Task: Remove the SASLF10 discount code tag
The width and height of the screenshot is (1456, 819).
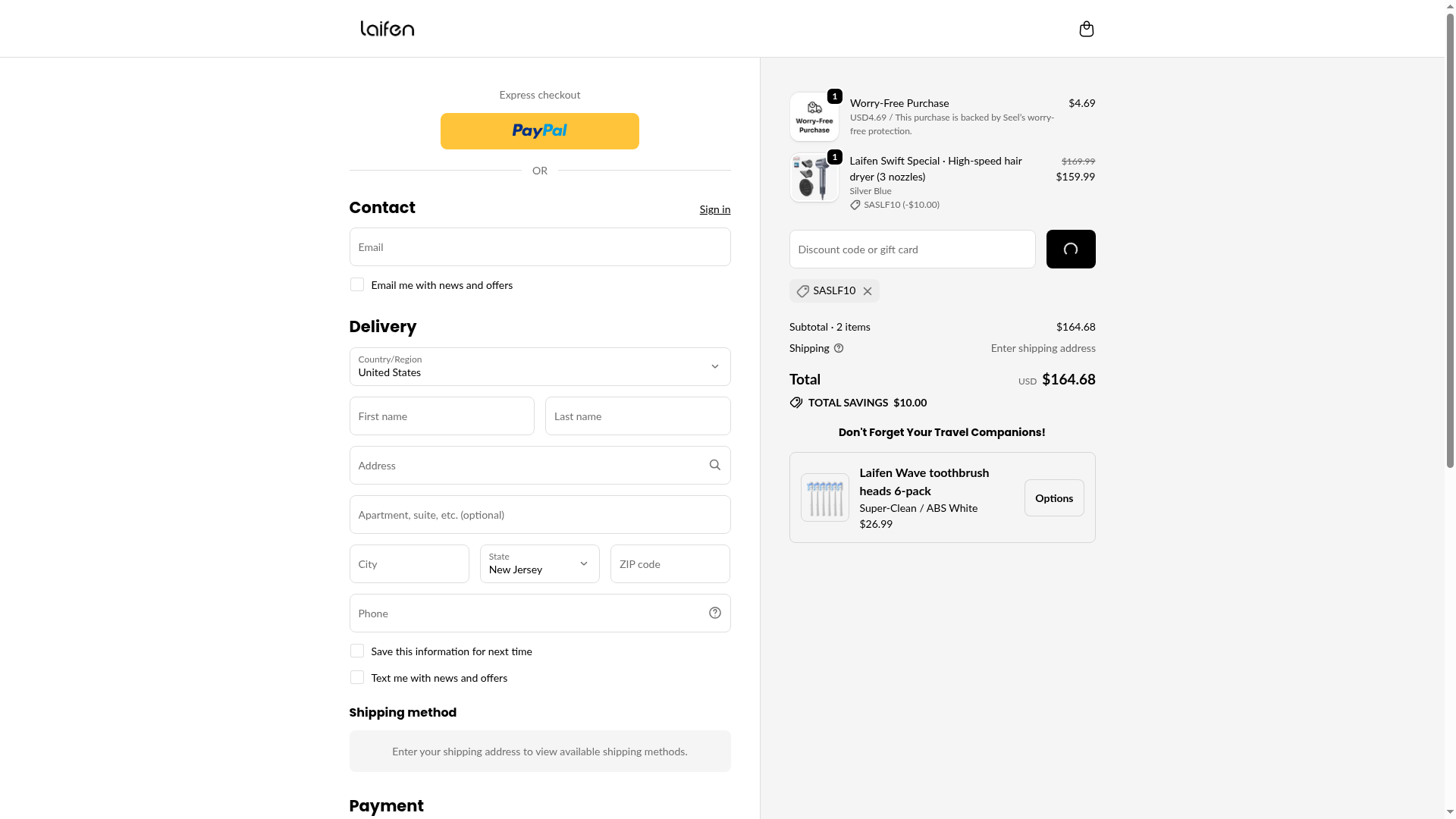Action: [x=868, y=291]
